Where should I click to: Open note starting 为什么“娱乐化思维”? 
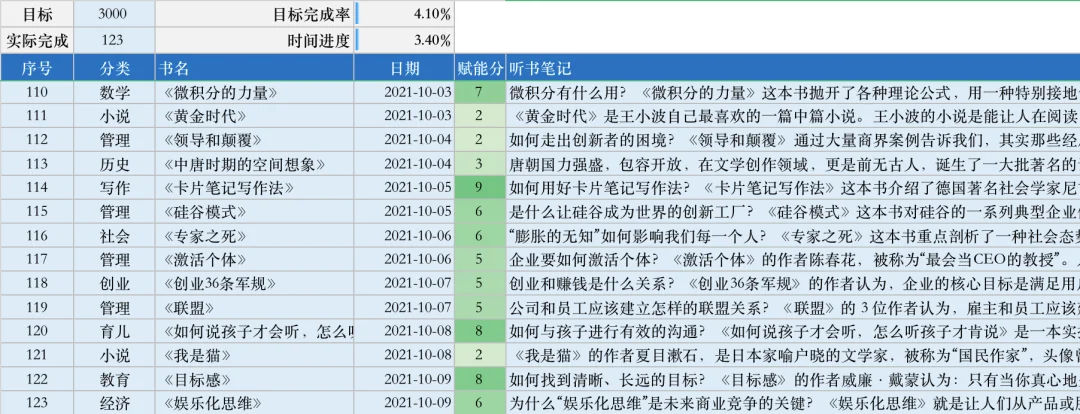pyautogui.click(x=793, y=404)
